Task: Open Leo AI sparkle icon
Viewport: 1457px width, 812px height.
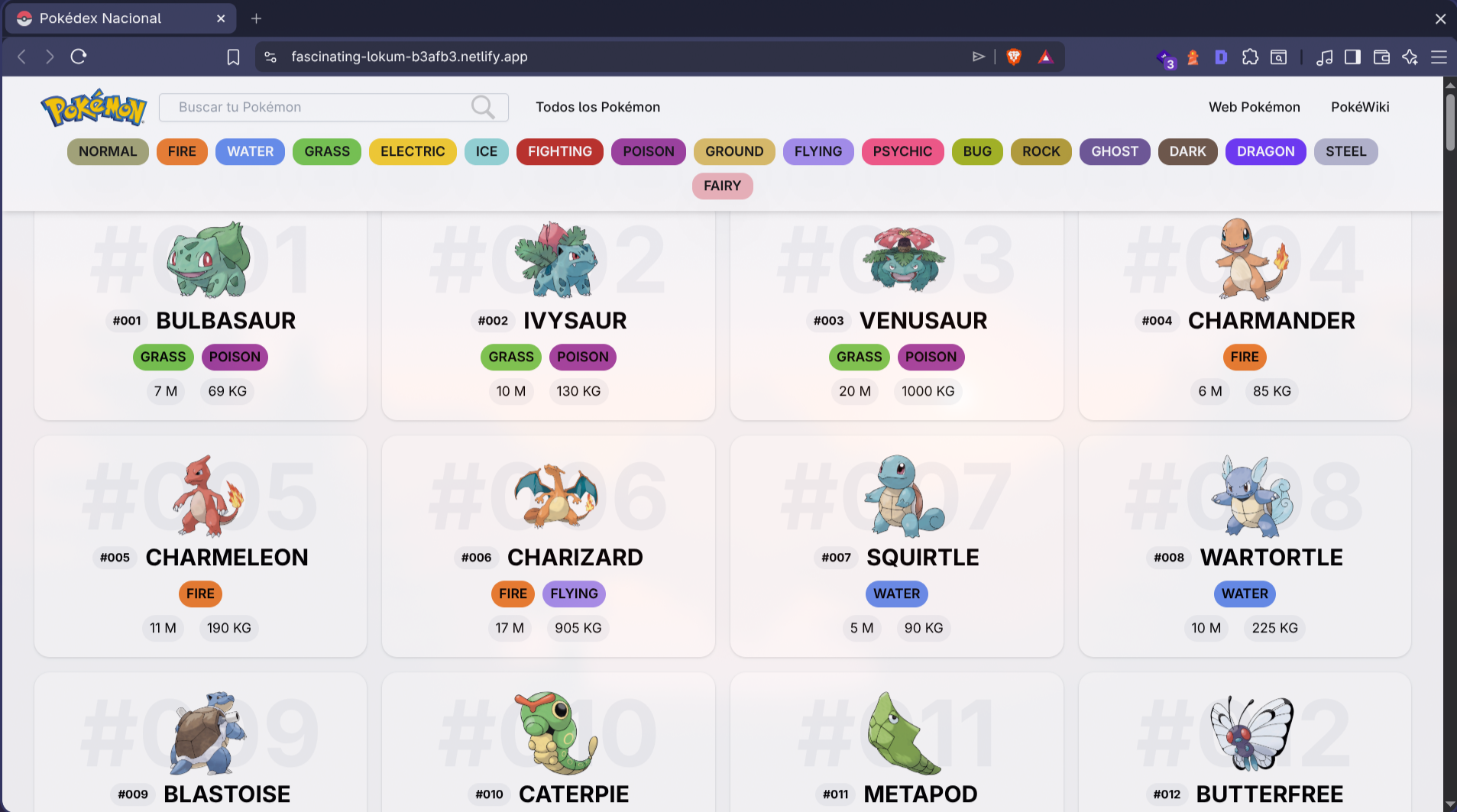Action: point(1410,57)
